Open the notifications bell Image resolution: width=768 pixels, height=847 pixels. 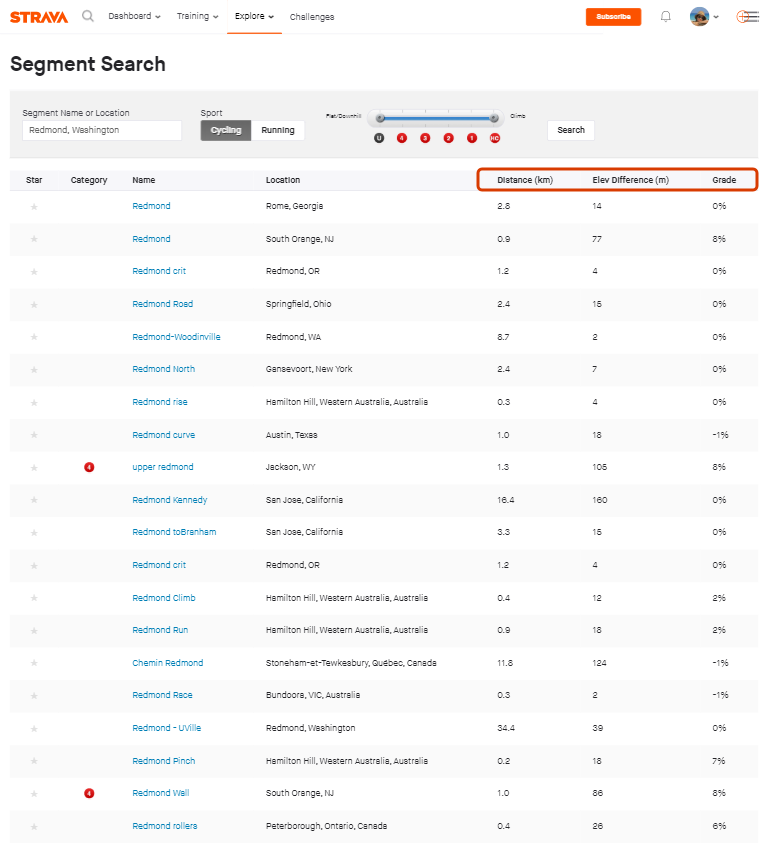665,17
